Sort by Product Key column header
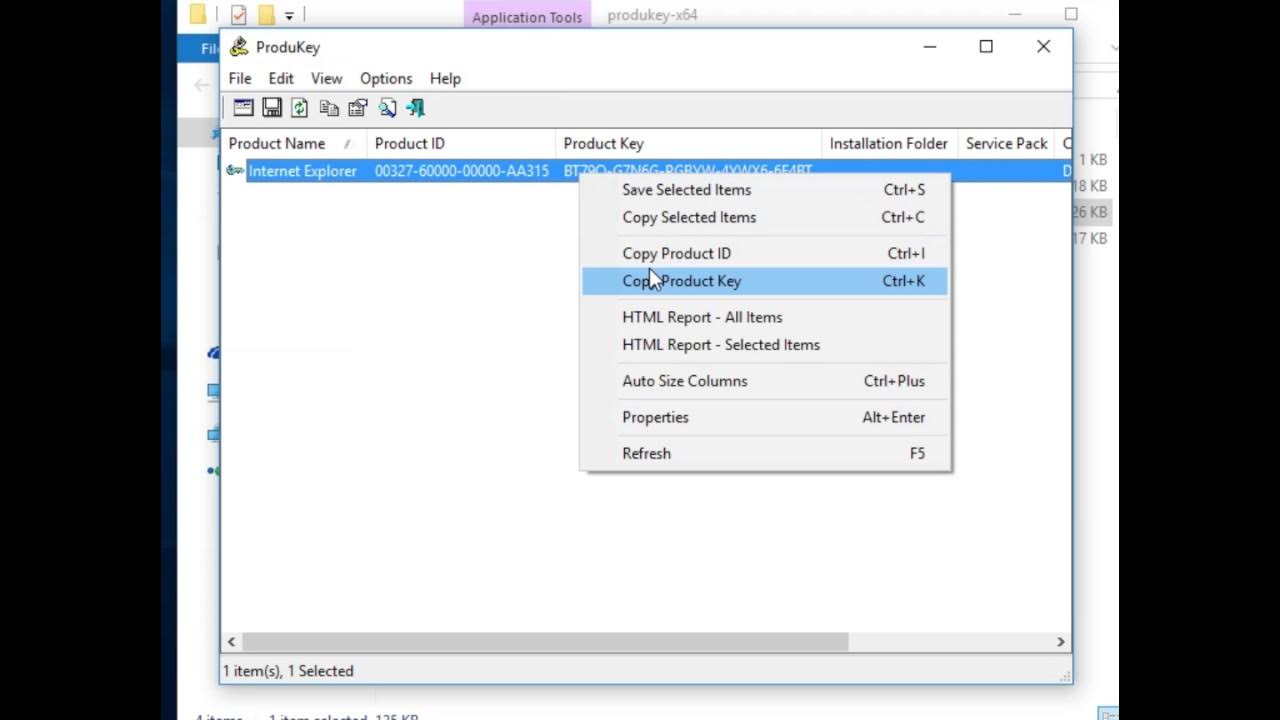The image size is (1280, 720). coord(688,144)
